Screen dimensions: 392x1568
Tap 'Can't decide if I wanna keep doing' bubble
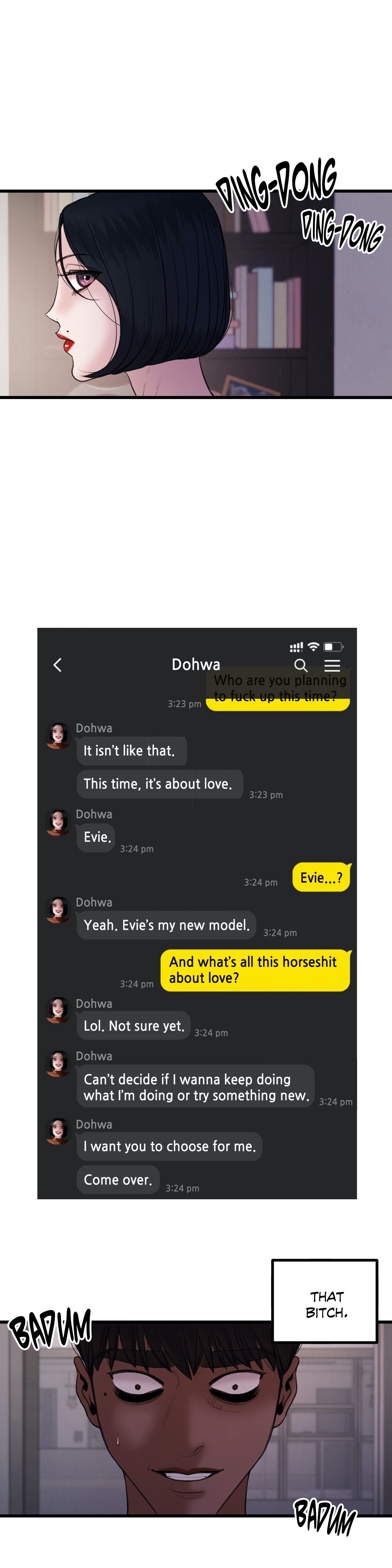pyautogui.click(x=195, y=1088)
